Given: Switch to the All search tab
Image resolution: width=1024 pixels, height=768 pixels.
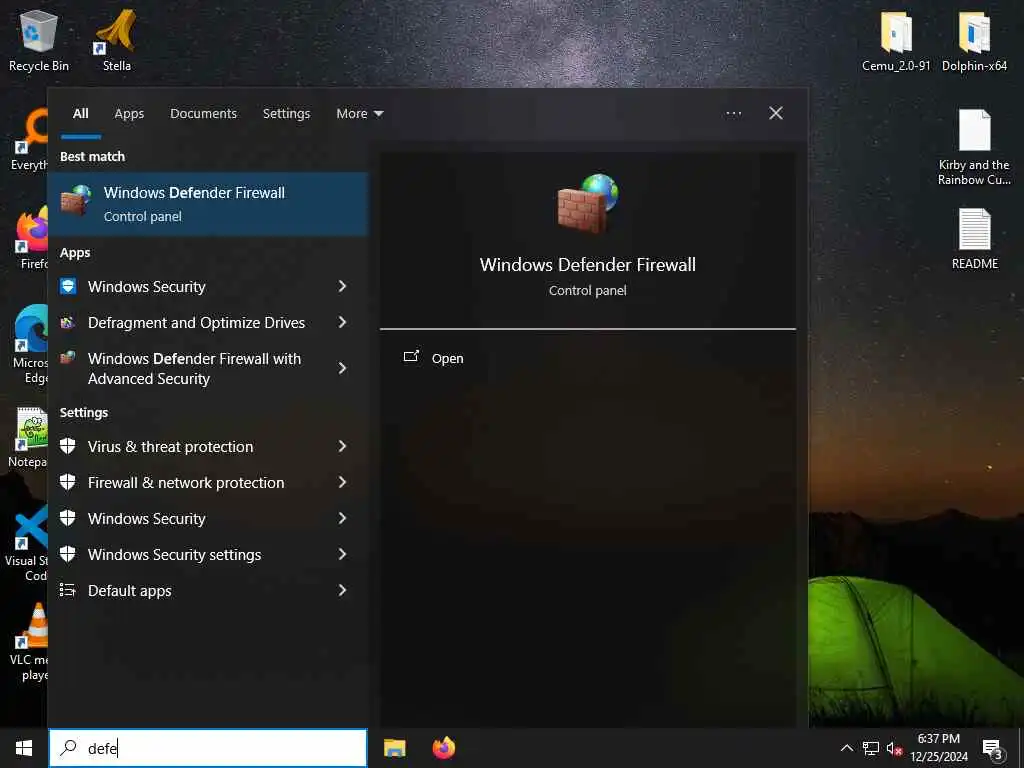Looking at the screenshot, I should (x=81, y=114).
